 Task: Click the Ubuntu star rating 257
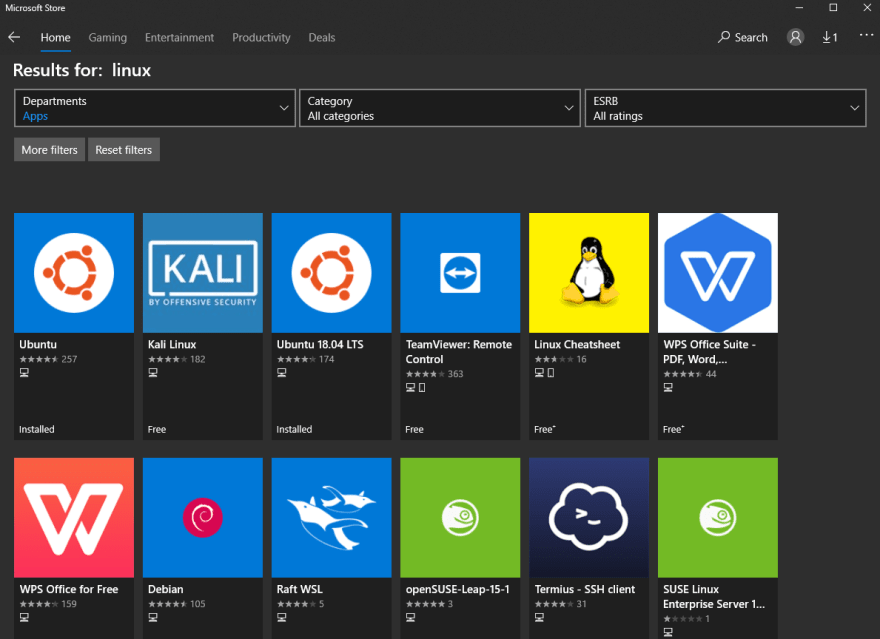(x=48, y=359)
